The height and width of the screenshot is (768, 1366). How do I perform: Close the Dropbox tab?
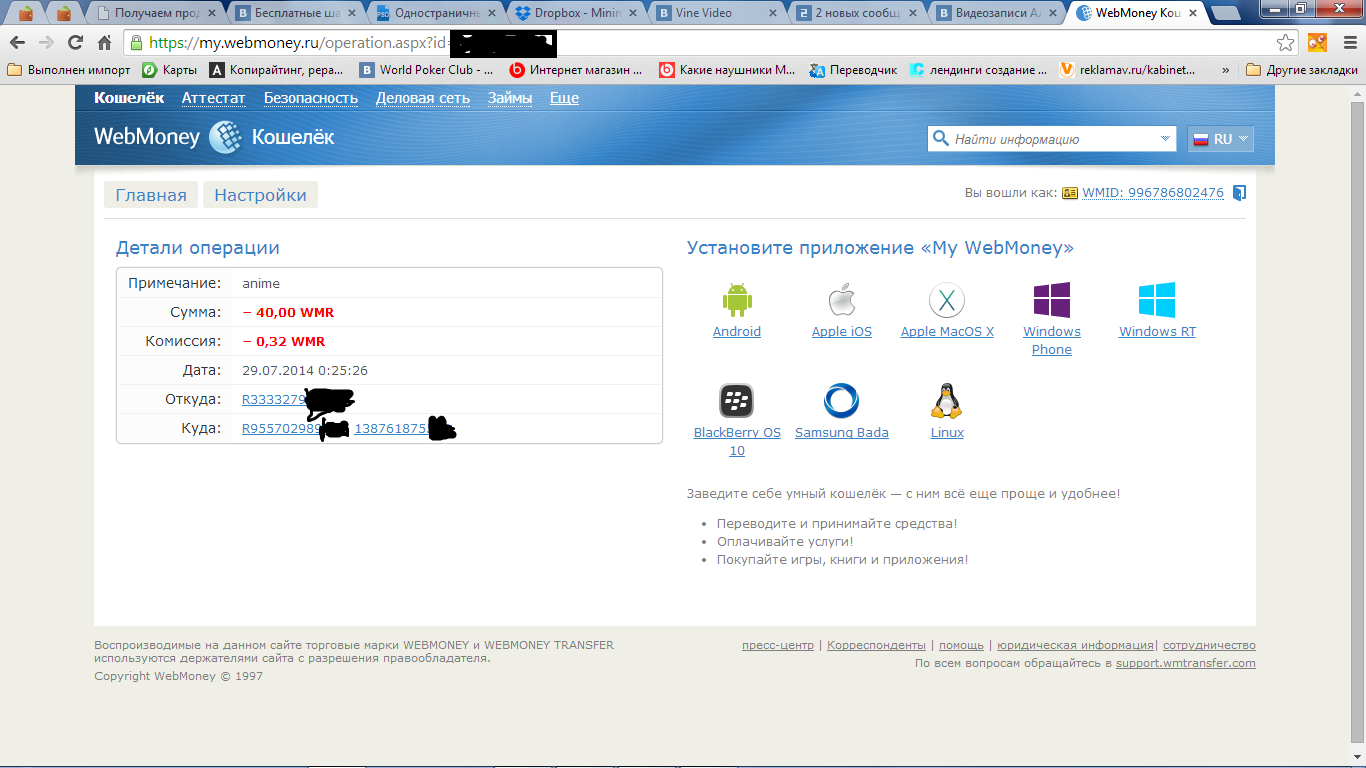[x=635, y=14]
